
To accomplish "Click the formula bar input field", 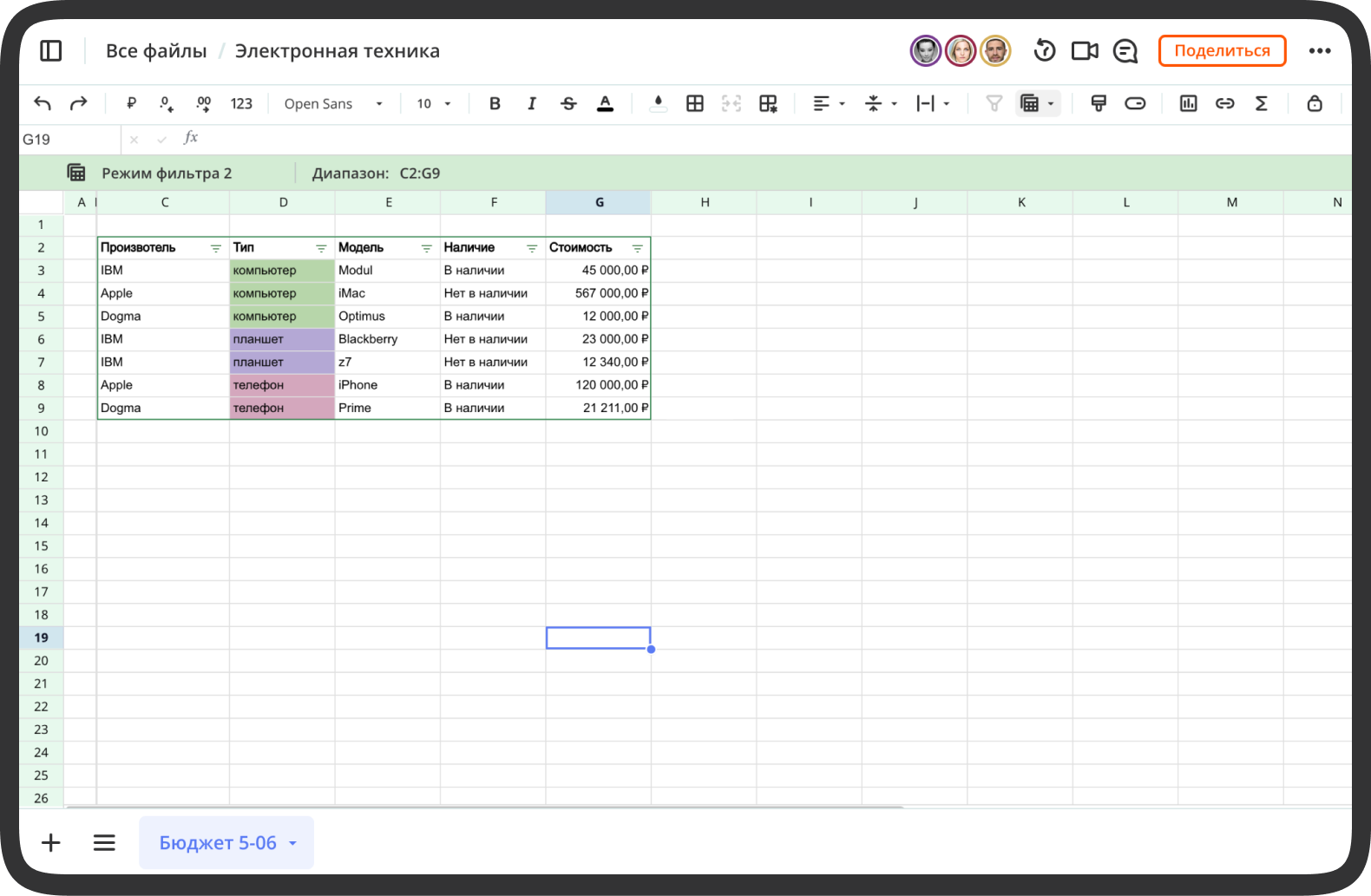I will (772, 139).
